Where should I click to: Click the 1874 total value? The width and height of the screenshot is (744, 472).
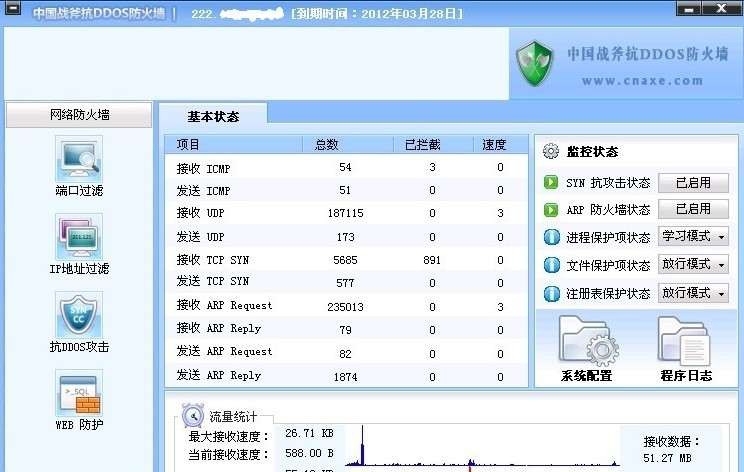pyautogui.click(x=345, y=377)
